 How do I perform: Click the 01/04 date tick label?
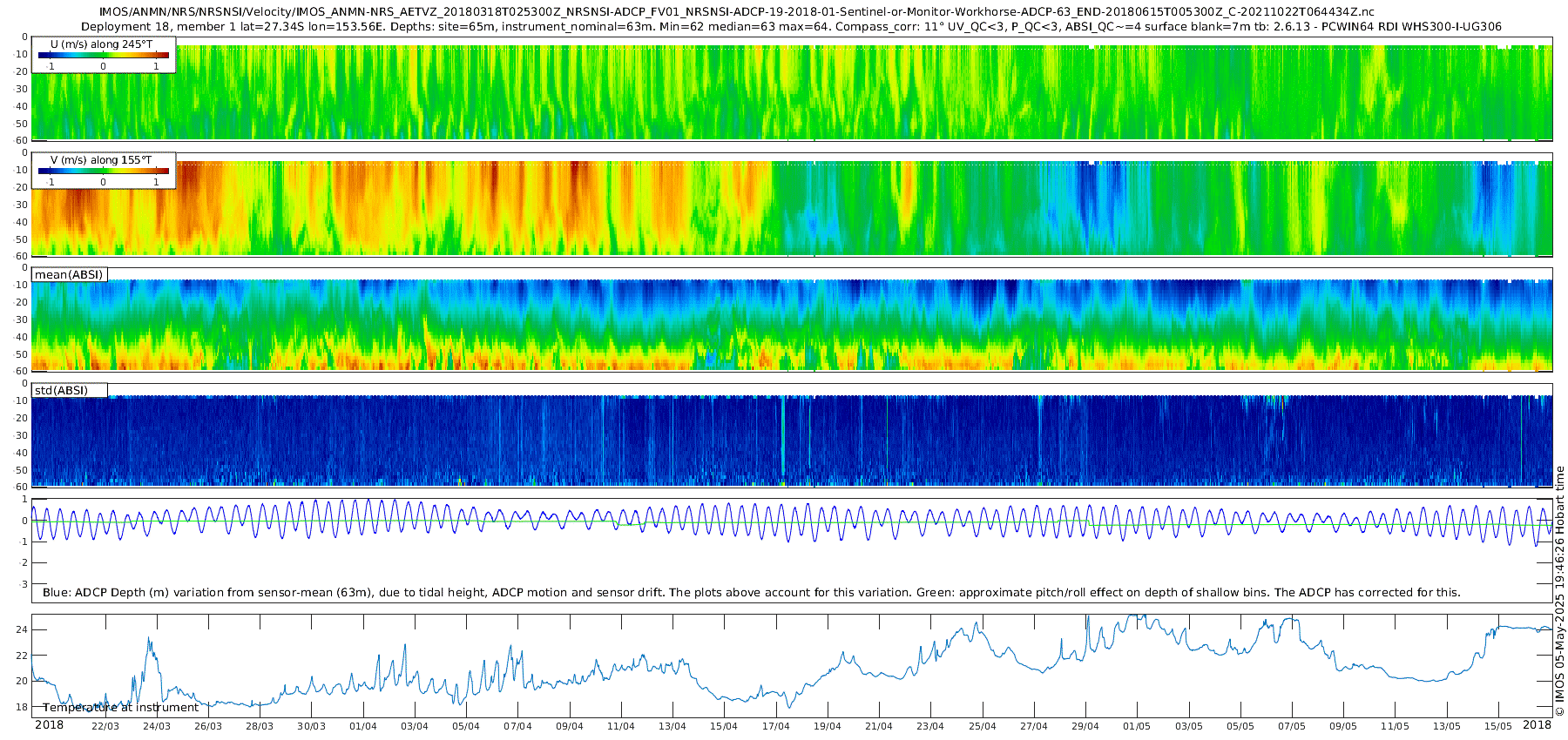pos(363,726)
